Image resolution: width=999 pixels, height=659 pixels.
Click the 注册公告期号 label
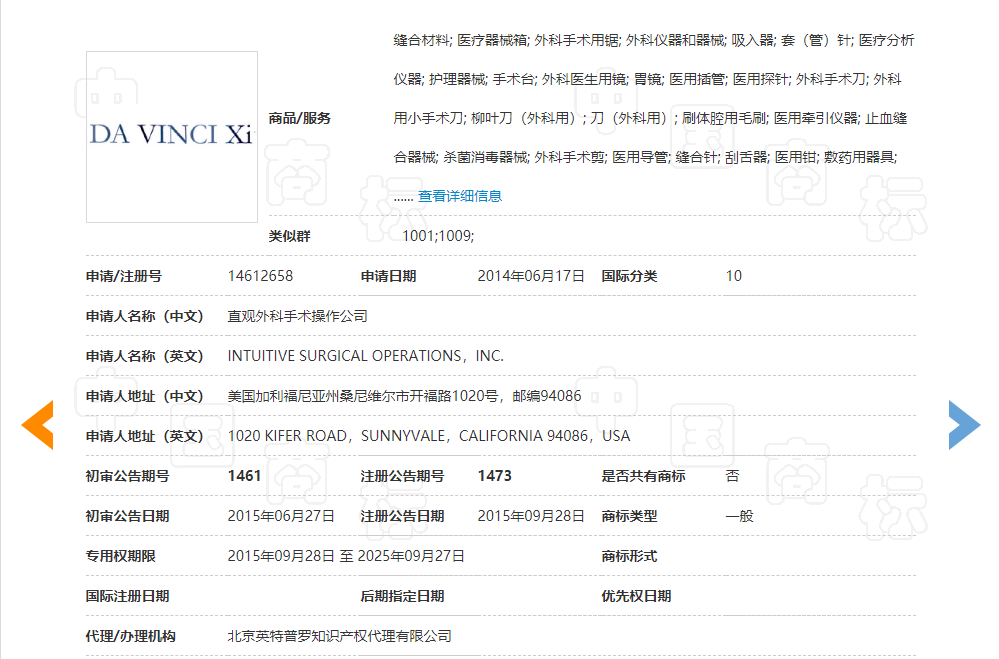click(402, 476)
